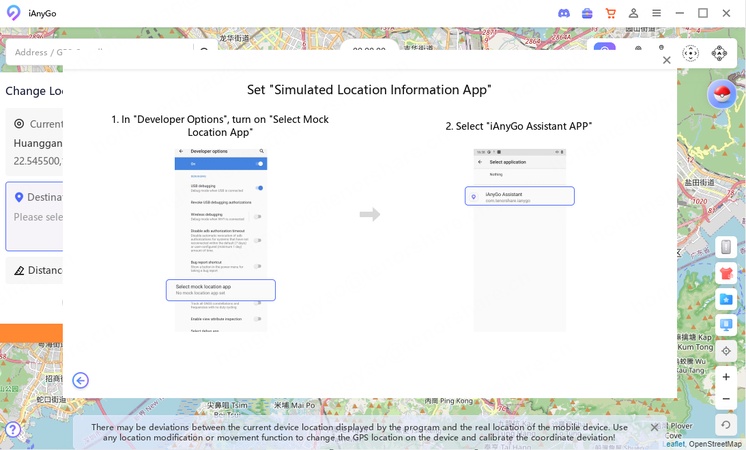746x450 pixels.
Task: Go back with the circled arrow button
Action: pyautogui.click(x=80, y=380)
